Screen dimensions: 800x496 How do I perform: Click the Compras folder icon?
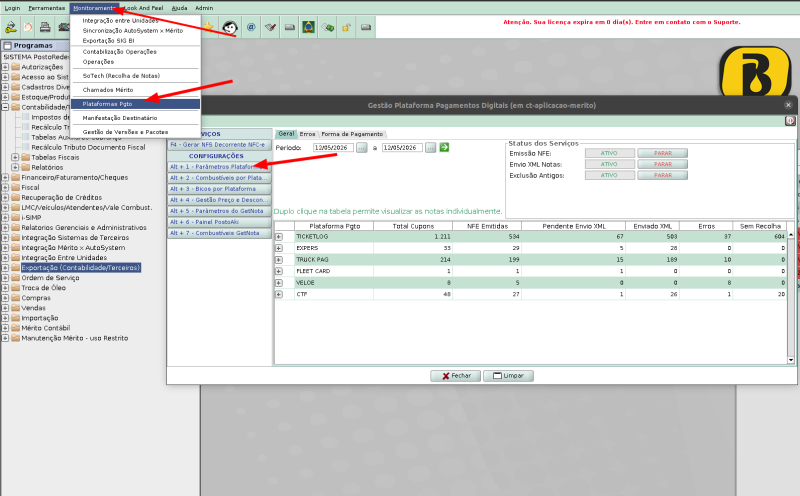[15, 297]
